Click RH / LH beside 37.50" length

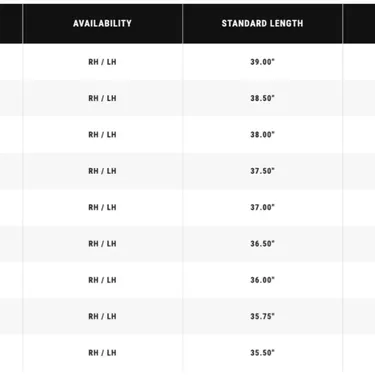[102, 171]
